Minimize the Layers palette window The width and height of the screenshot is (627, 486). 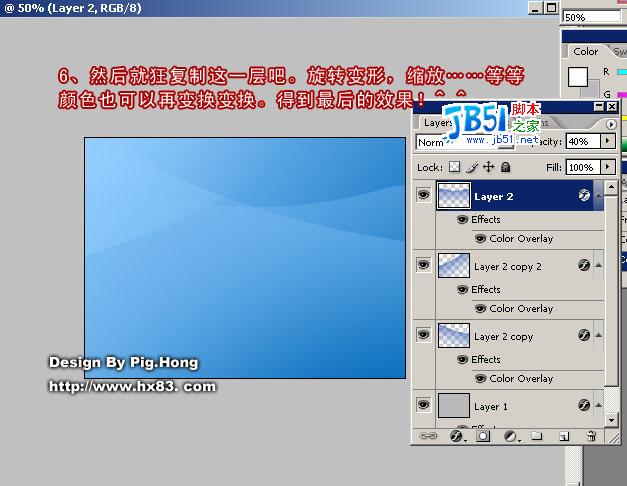click(x=599, y=106)
